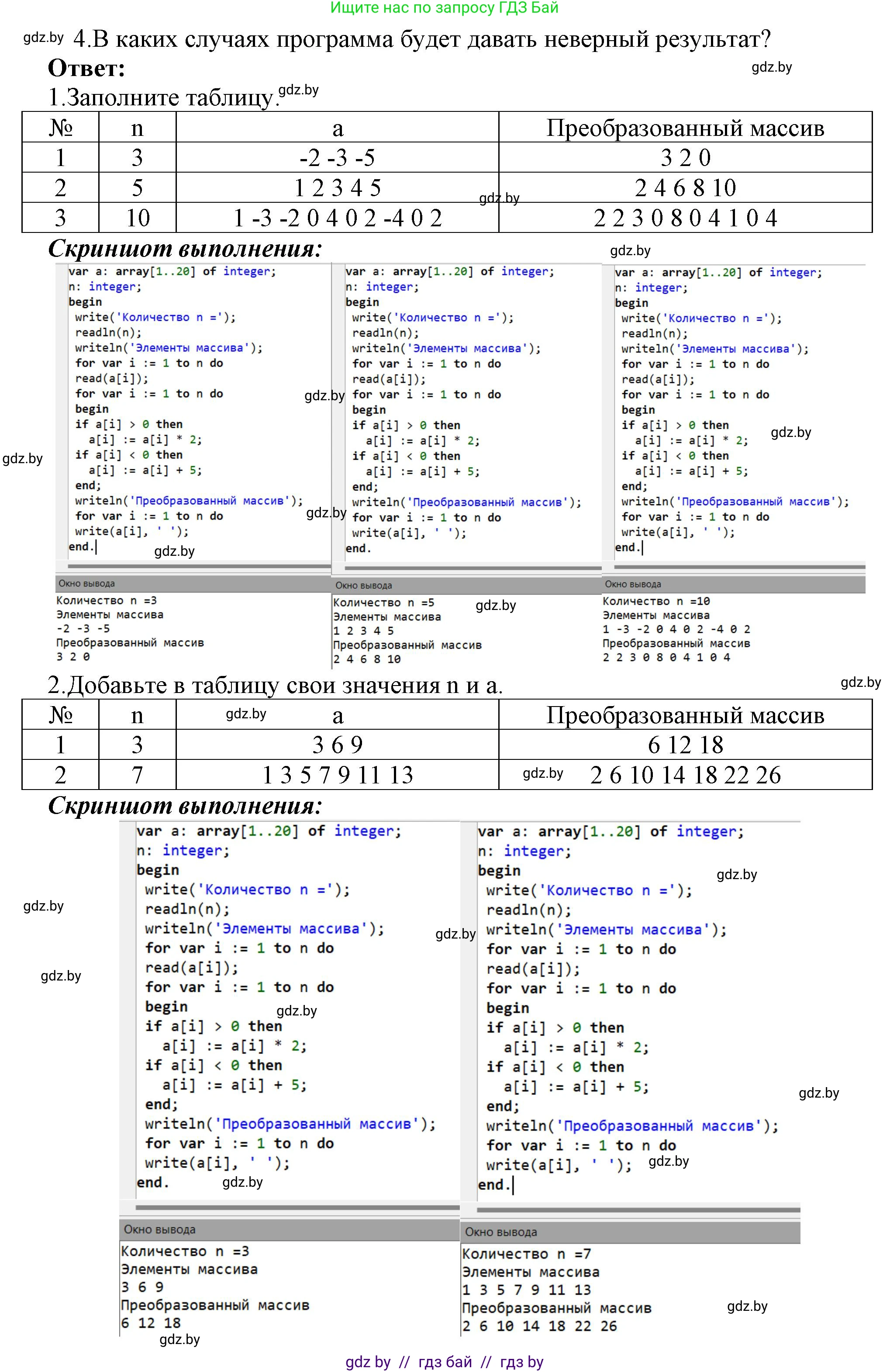
Task: Click the '2.Добавьте в таблицу свои значения n и a.' heading
Action: 275,685
